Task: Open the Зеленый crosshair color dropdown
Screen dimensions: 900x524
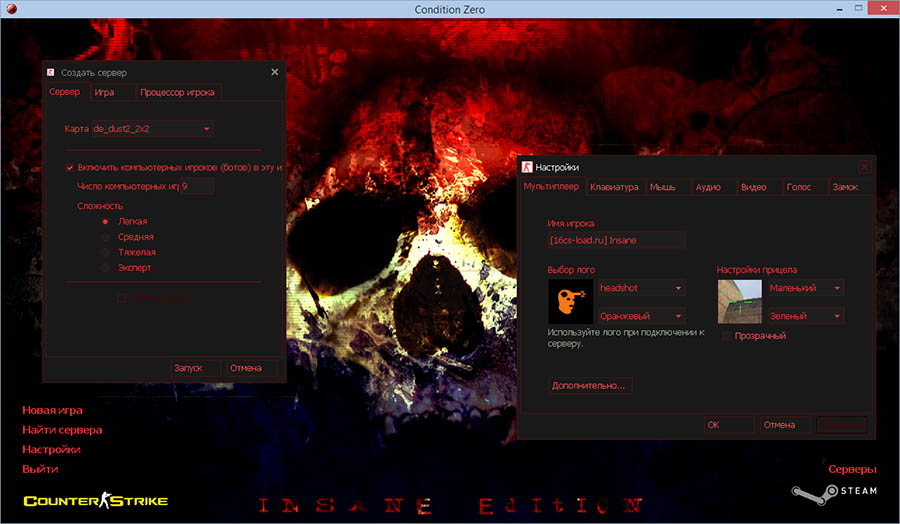Action: click(806, 316)
